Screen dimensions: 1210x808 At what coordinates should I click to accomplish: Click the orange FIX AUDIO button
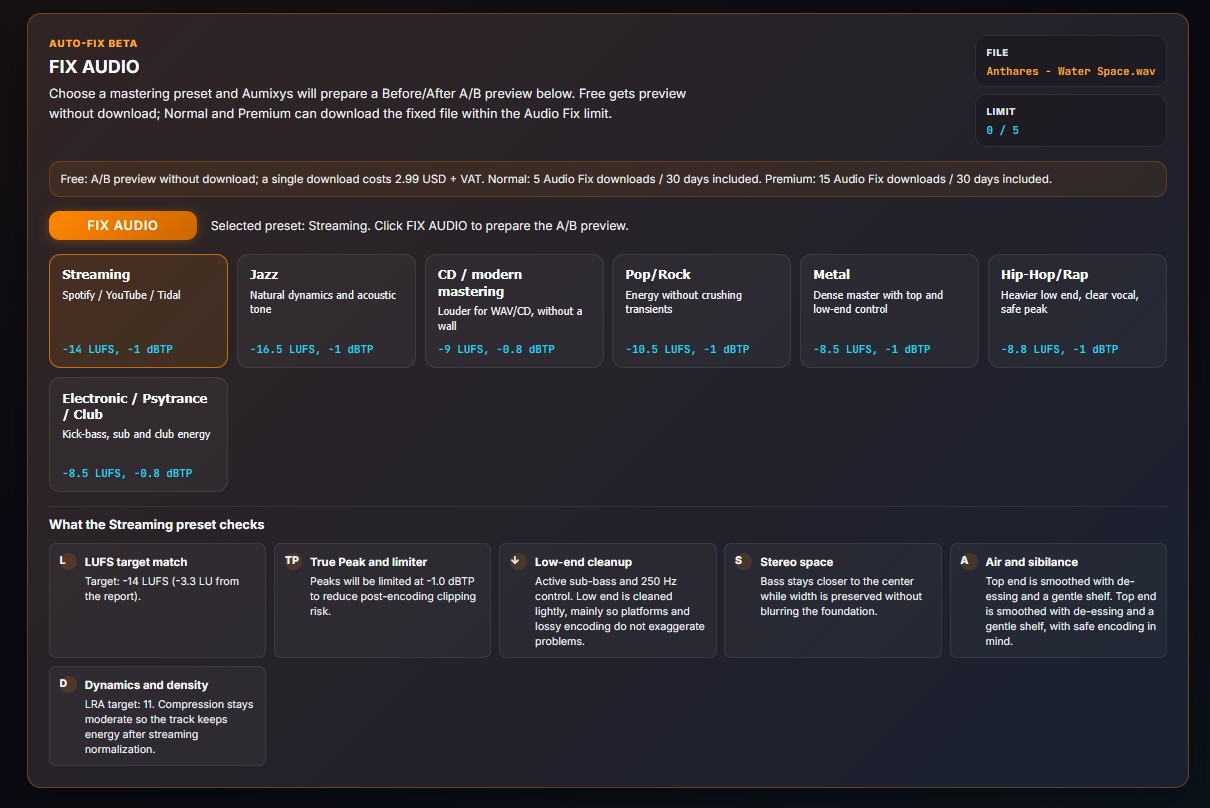[123, 225]
